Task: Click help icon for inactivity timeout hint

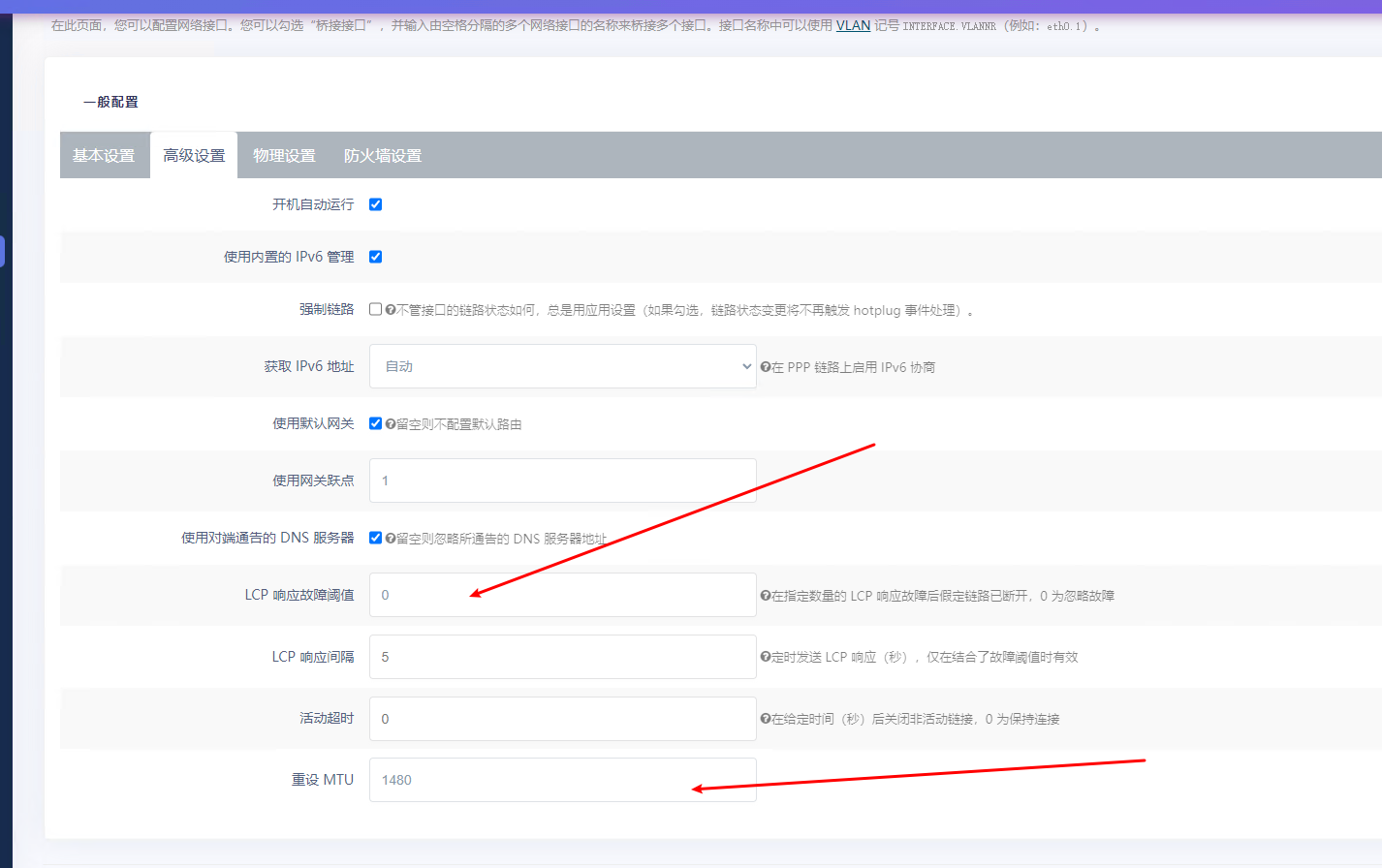Action: tap(766, 719)
